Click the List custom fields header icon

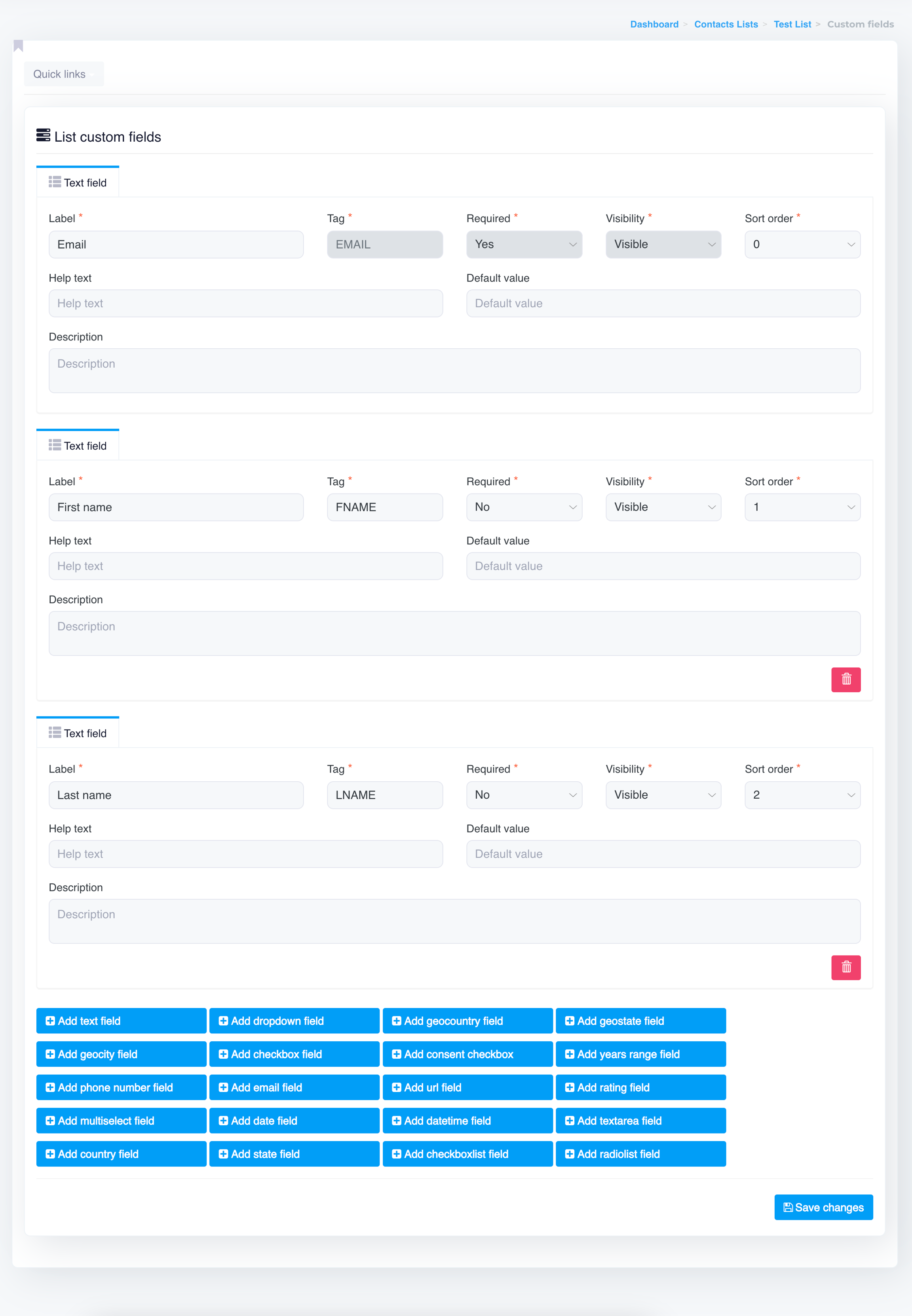tap(43, 135)
